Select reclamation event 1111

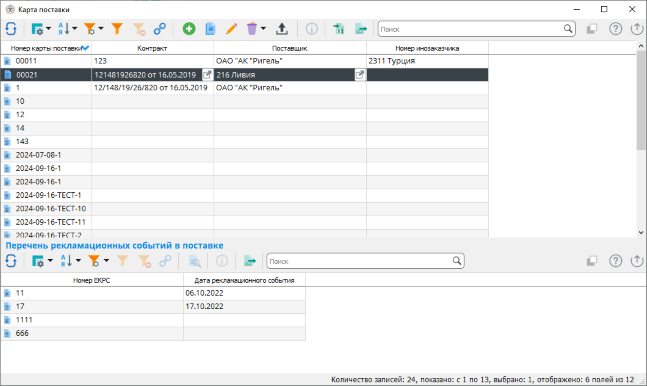pyautogui.click(x=153, y=320)
